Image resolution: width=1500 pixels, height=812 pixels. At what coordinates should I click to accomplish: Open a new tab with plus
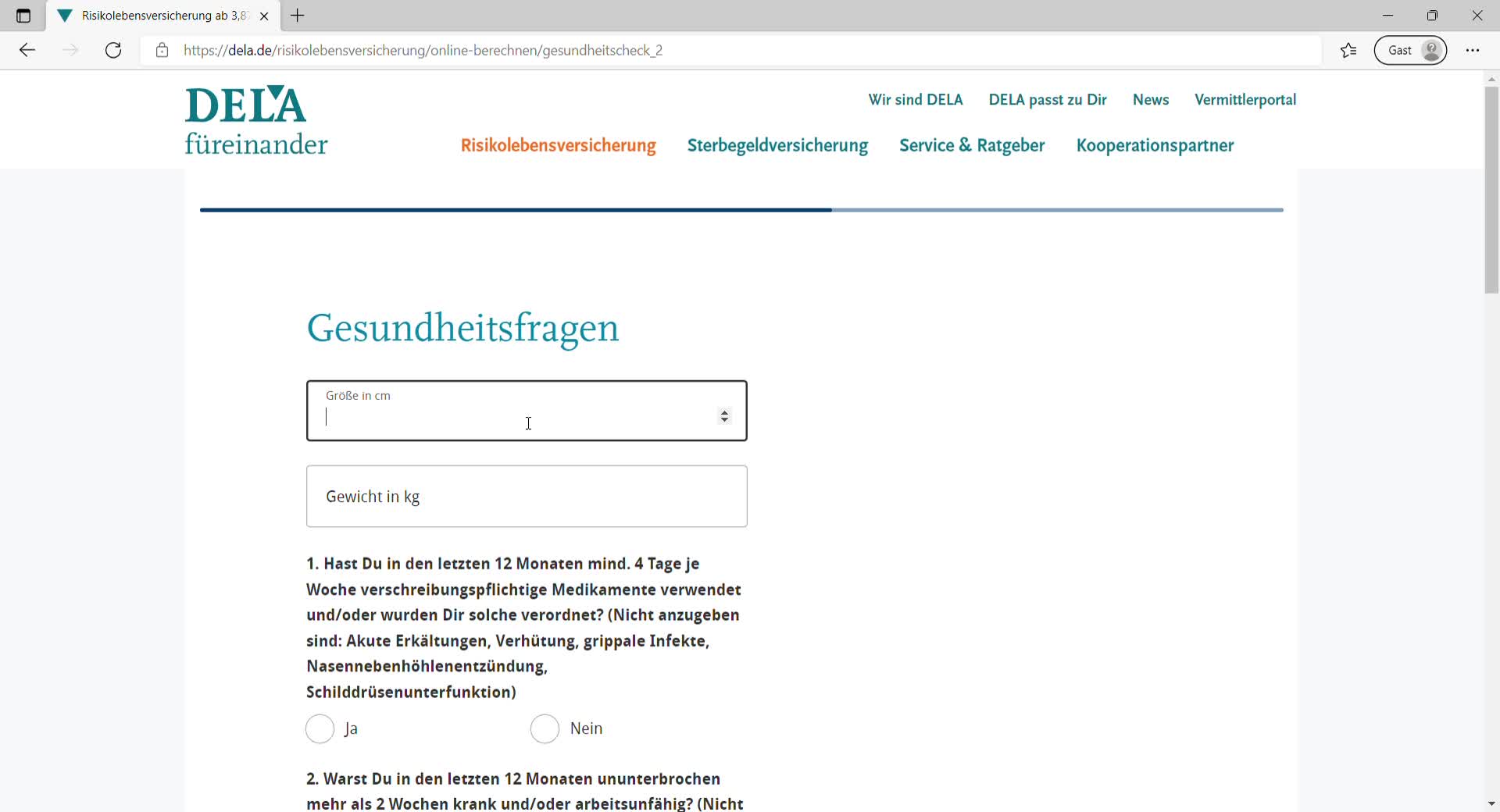(298, 16)
